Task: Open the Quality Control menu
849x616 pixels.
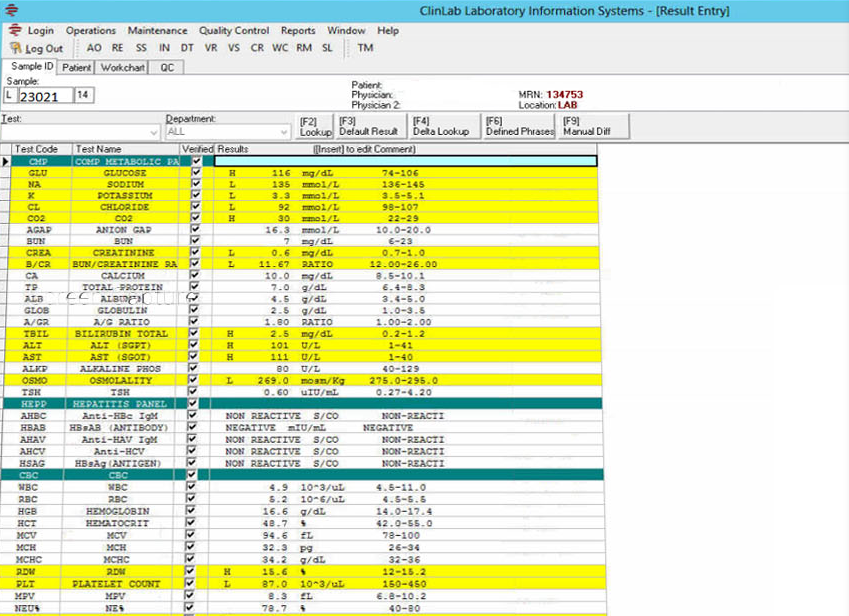Action: (x=233, y=30)
